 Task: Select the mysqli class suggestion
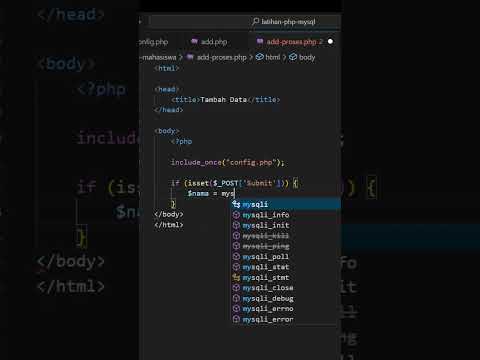point(286,204)
